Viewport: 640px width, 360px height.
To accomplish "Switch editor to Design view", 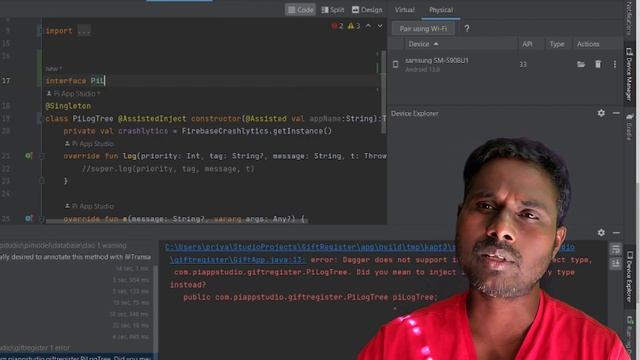I will click(367, 10).
